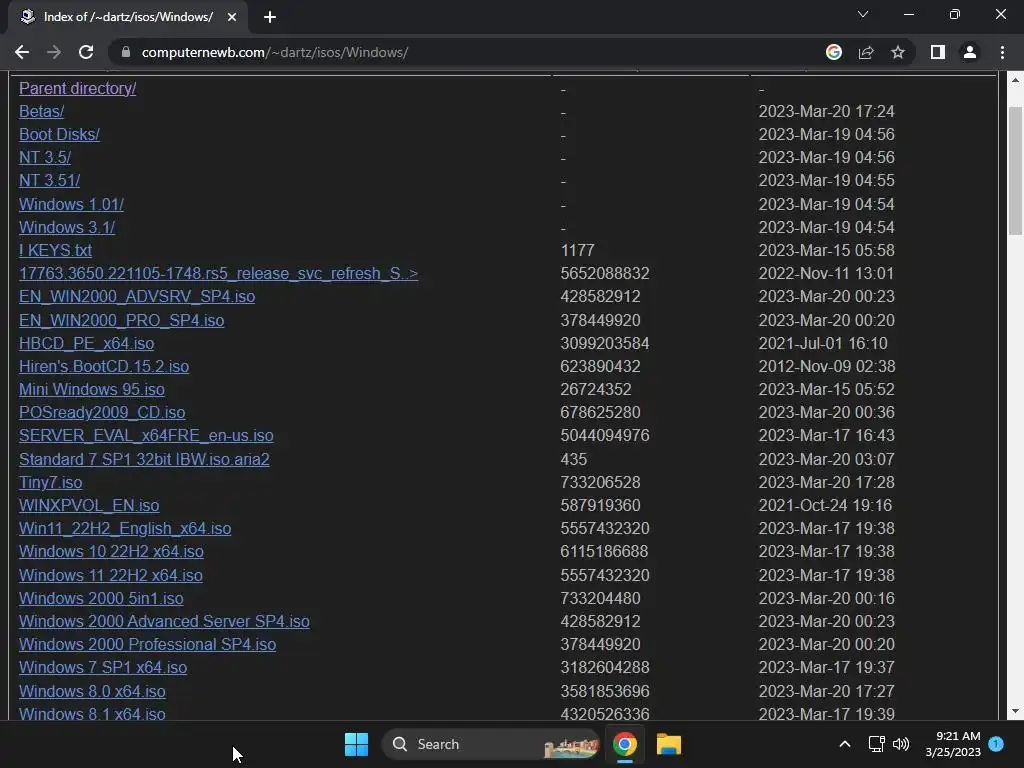The height and width of the screenshot is (768, 1024).
Task: Expand the tab search dropdown
Action: (863, 14)
